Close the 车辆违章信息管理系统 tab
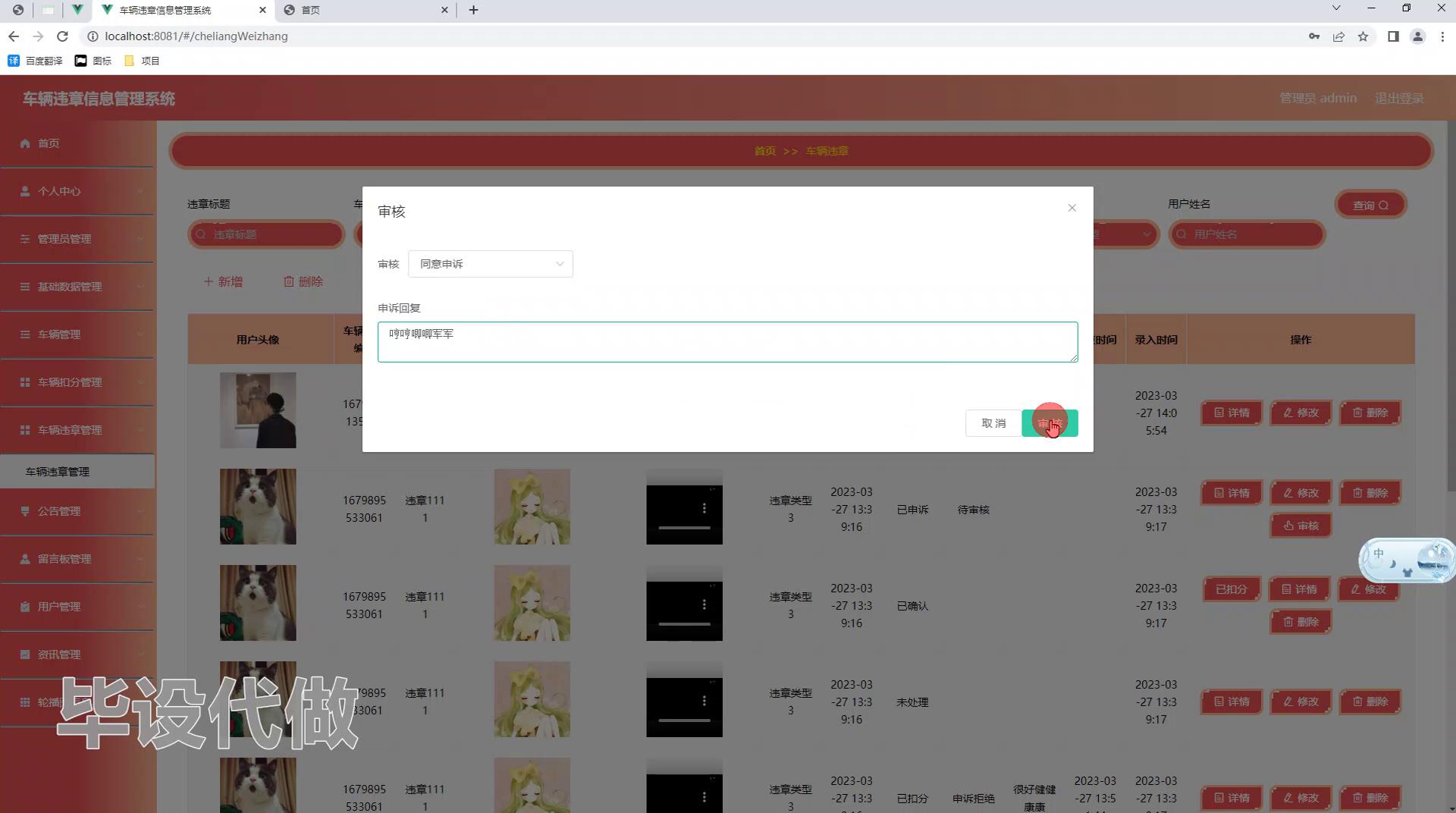 pos(262,10)
